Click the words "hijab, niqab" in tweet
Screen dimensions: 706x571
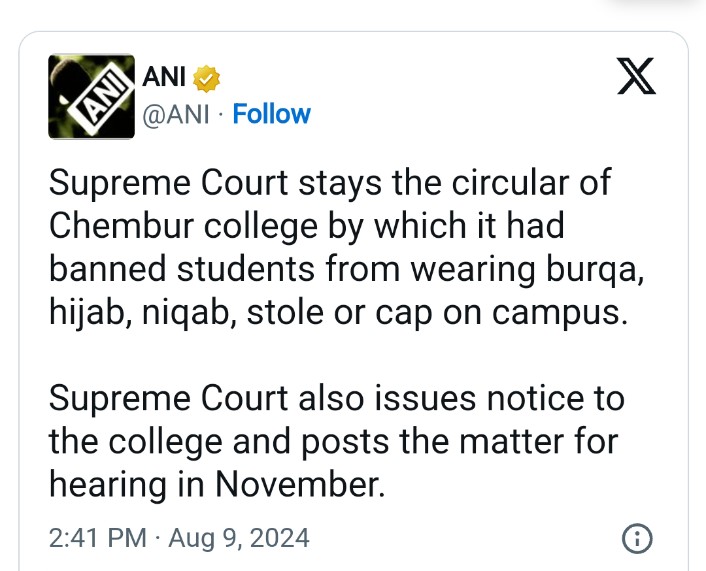click(x=143, y=313)
